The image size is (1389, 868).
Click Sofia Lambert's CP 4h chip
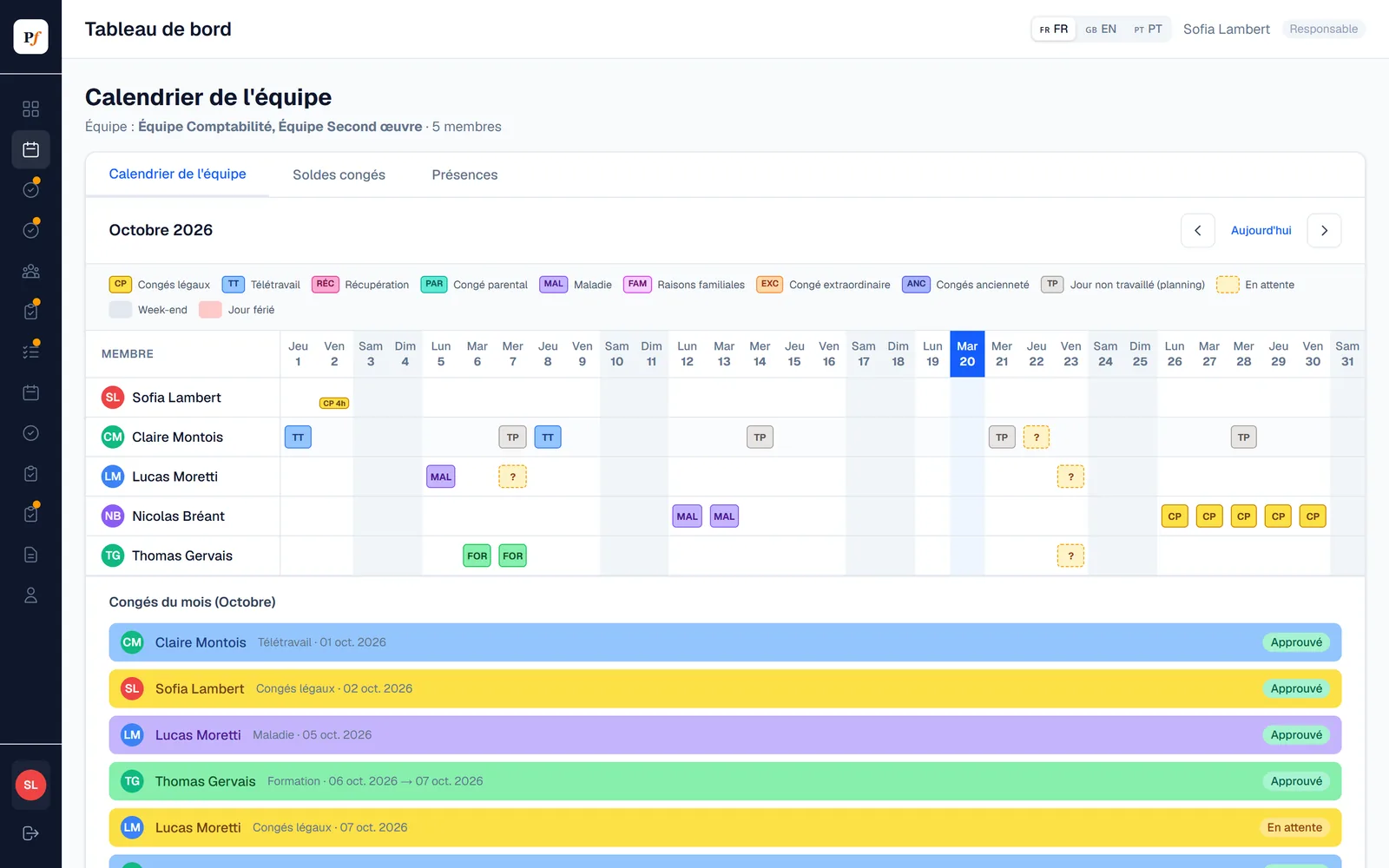pos(334,403)
